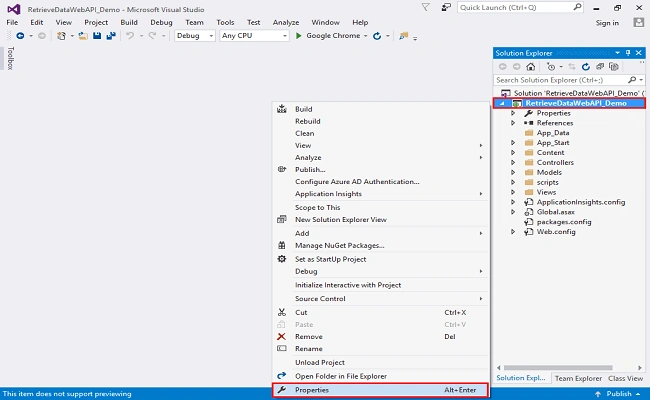This screenshot has height=400, width=650.
Task: Select the Global.asax file
Action: [x=555, y=212]
